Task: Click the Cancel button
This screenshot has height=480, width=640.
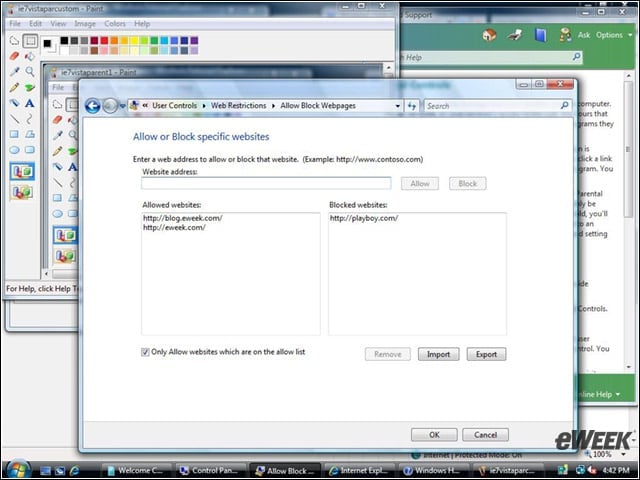Action: (485, 435)
